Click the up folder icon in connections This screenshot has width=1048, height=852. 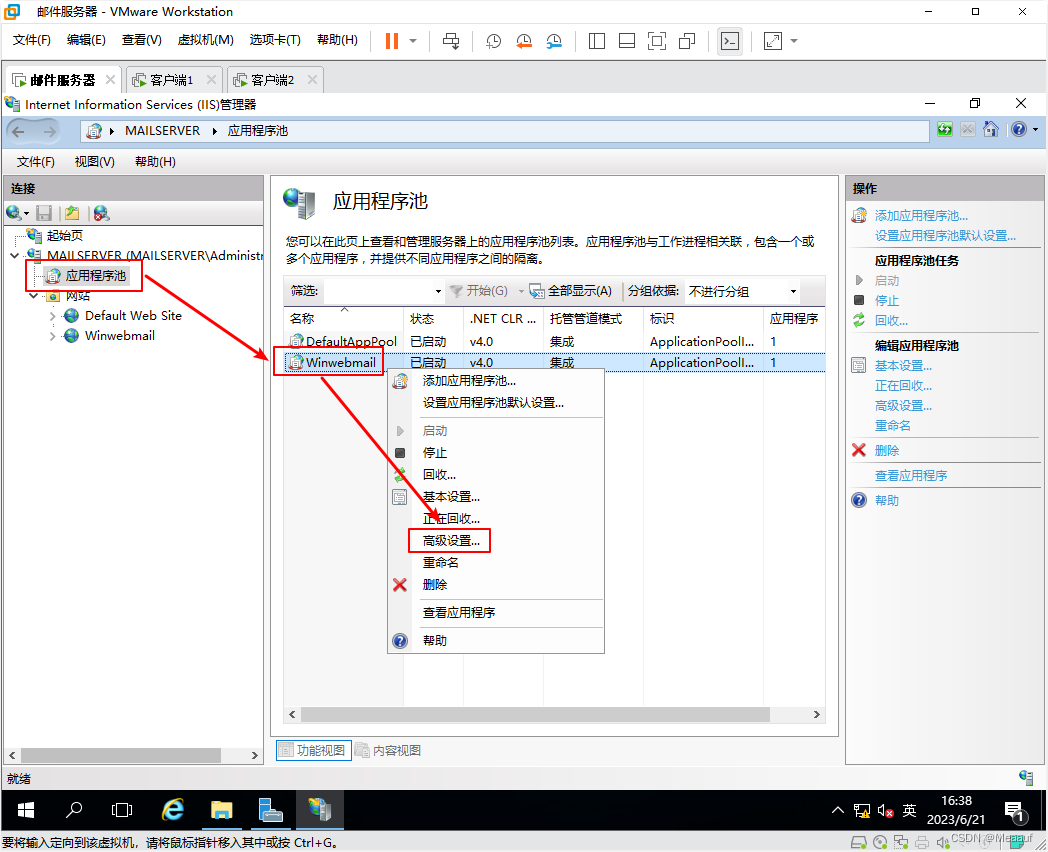coord(72,213)
